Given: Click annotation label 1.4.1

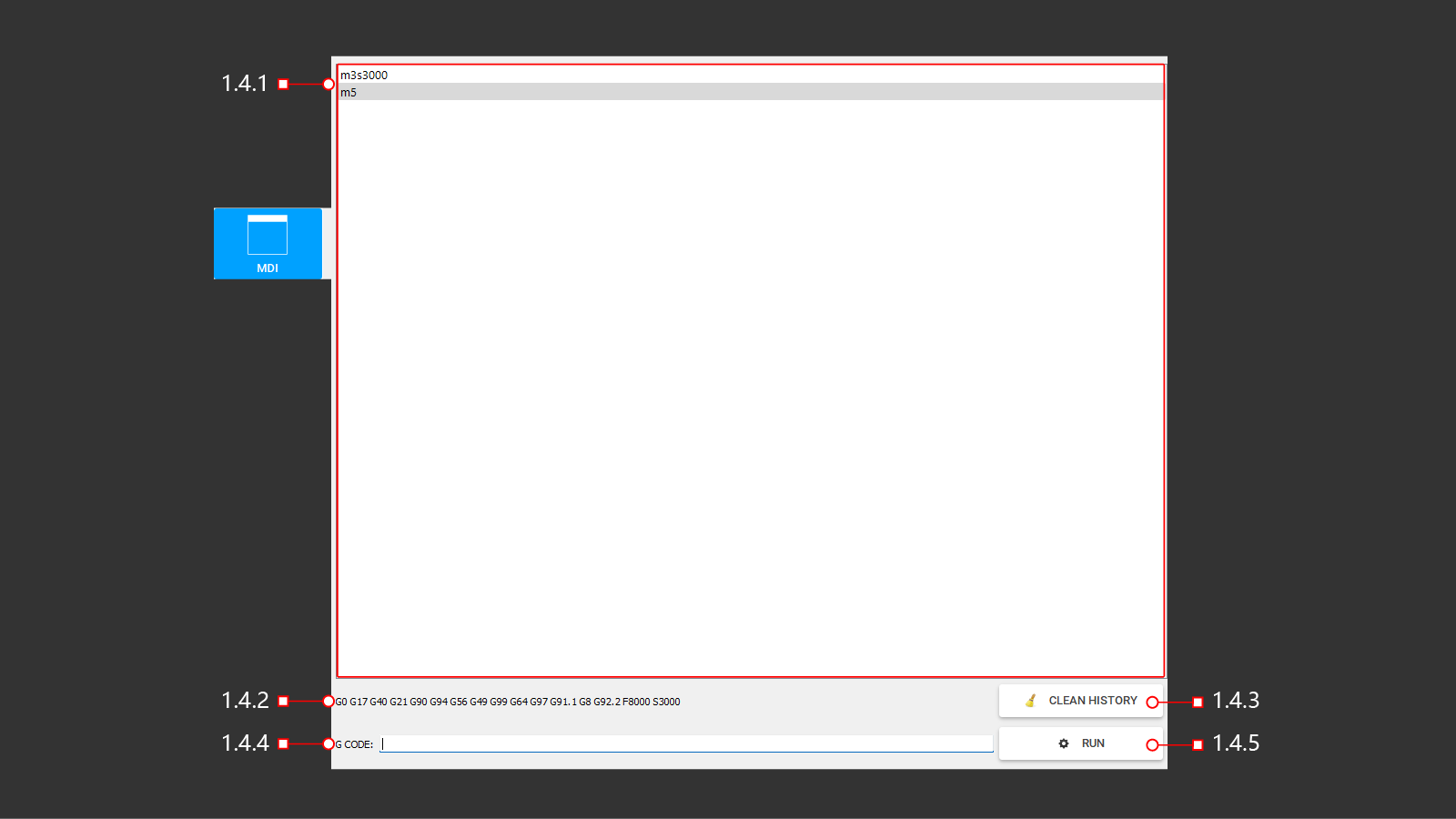Looking at the screenshot, I should tap(244, 84).
